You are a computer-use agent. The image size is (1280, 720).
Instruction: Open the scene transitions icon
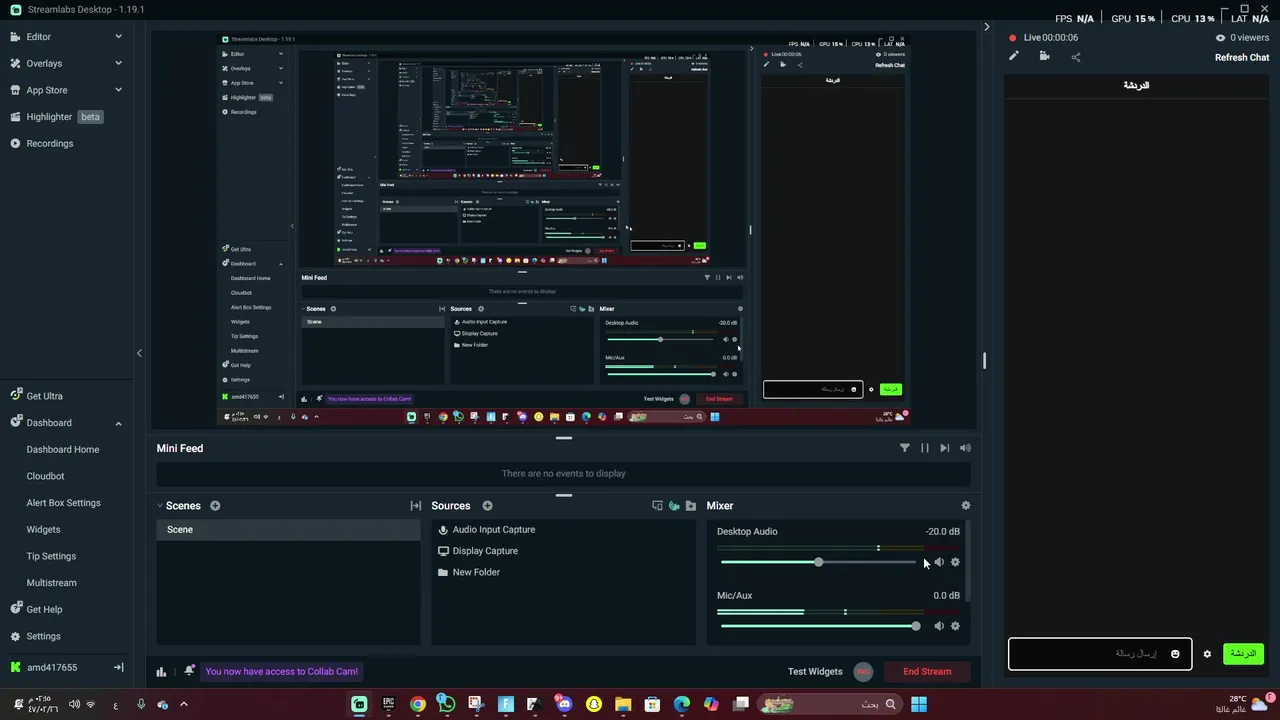(x=416, y=506)
